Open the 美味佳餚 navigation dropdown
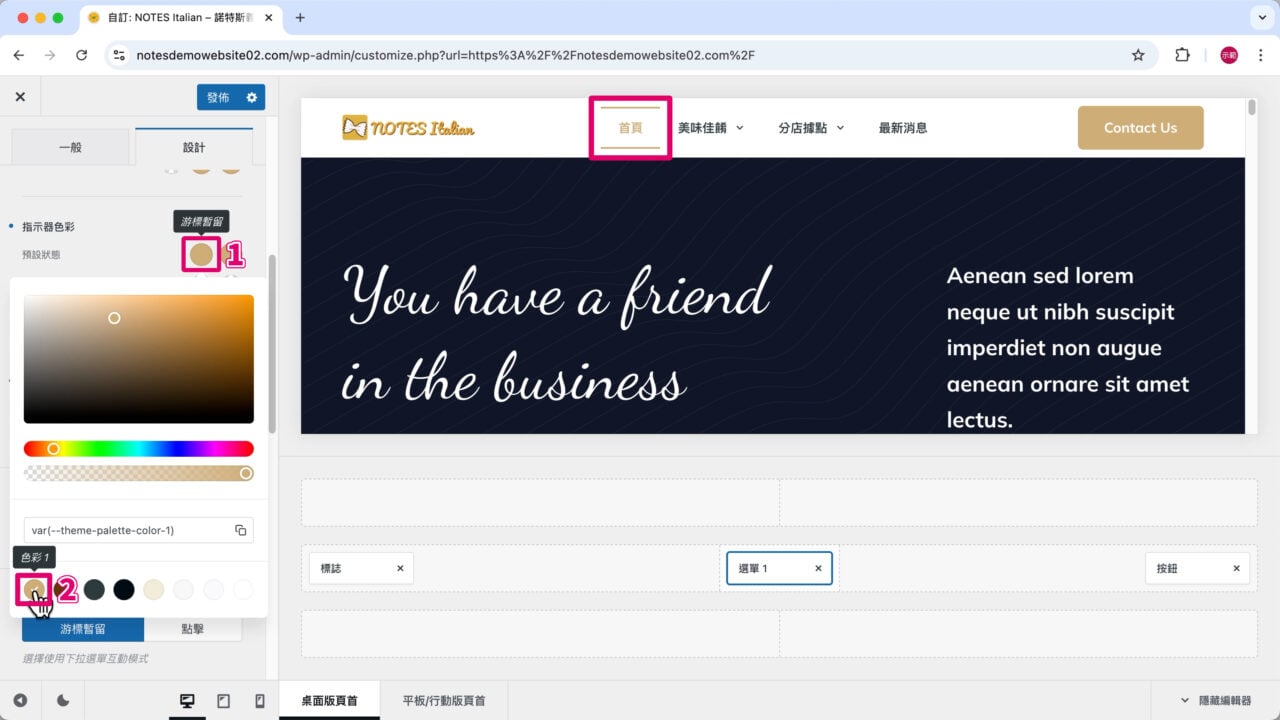Image resolution: width=1280 pixels, height=720 pixels. 712,127
